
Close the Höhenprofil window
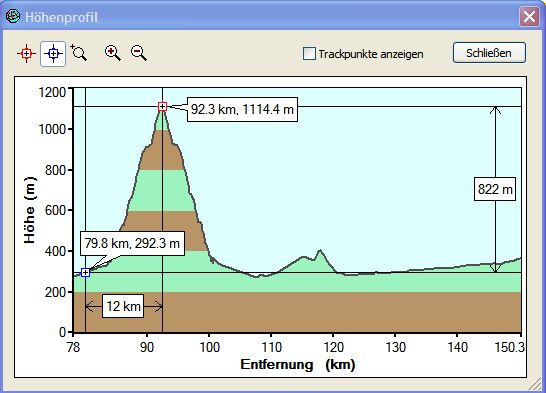coord(529,16)
